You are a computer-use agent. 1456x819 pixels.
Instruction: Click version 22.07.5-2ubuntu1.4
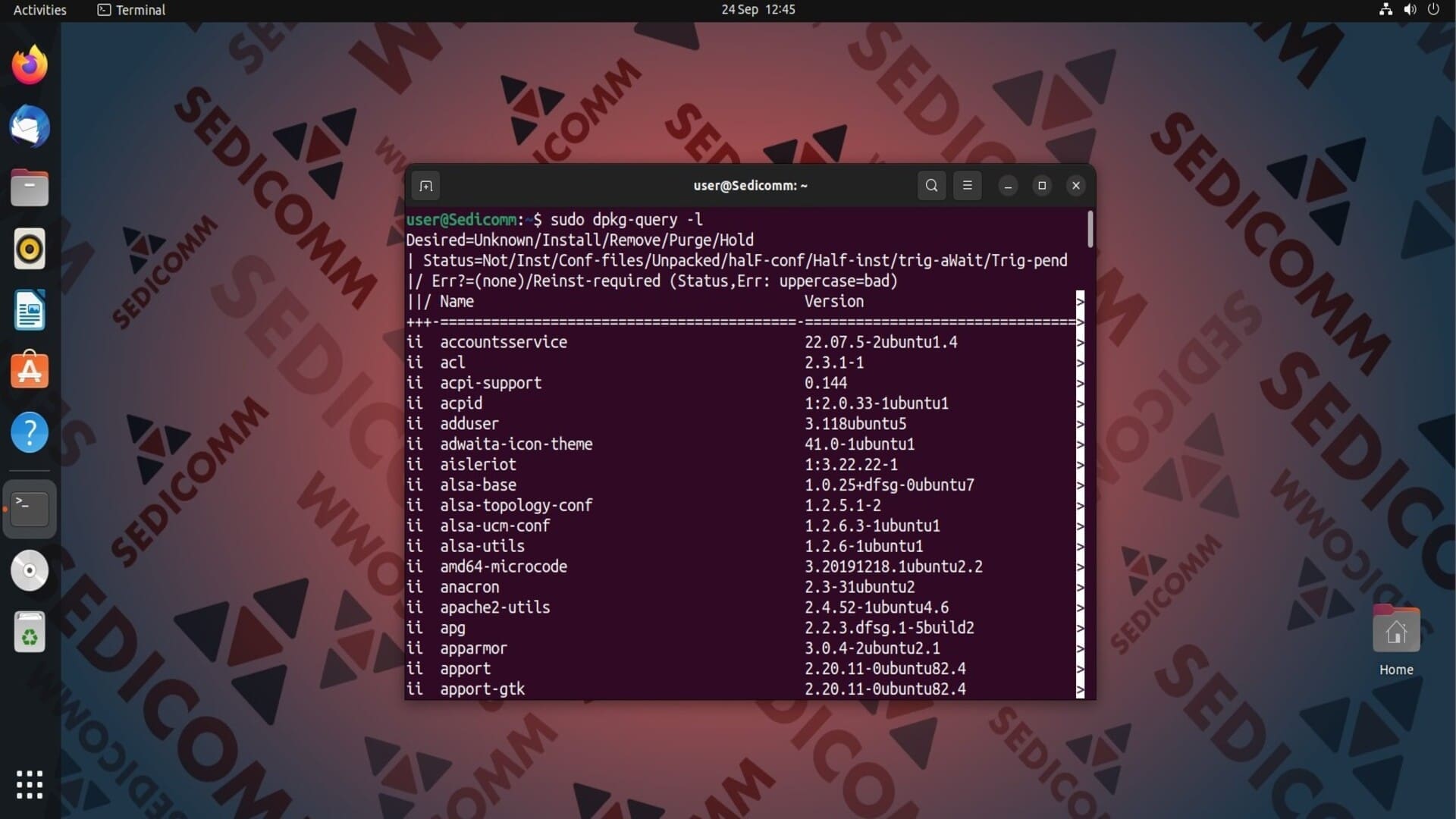[880, 343]
